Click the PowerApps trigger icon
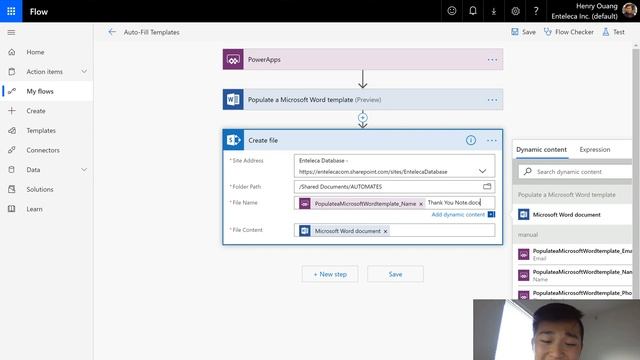 pyautogui.click(x=233, y=59)
